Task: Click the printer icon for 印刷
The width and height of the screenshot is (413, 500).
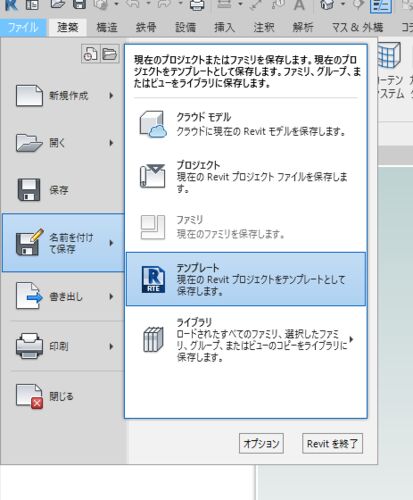Action: pyautogui.click(x=29, y=346)
